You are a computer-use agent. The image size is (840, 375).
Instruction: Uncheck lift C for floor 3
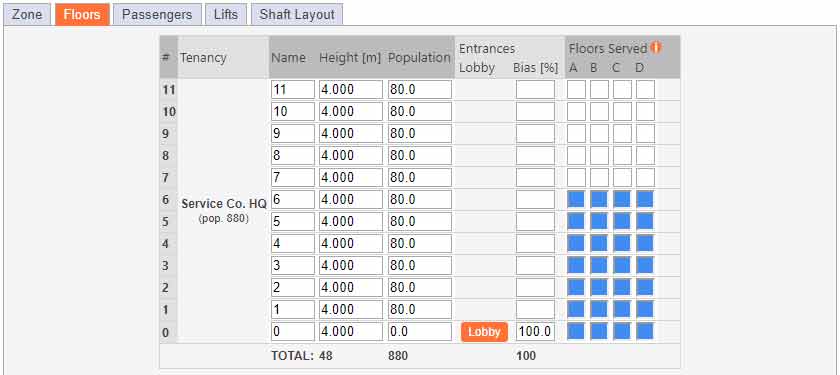point(622,265)
